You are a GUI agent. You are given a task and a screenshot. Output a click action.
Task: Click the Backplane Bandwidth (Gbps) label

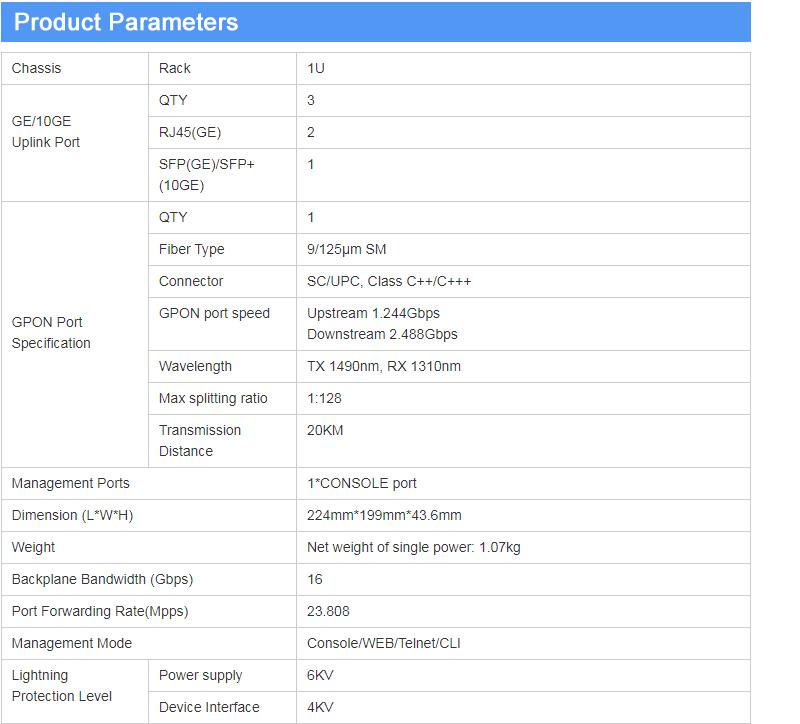(x=102, y=579)
